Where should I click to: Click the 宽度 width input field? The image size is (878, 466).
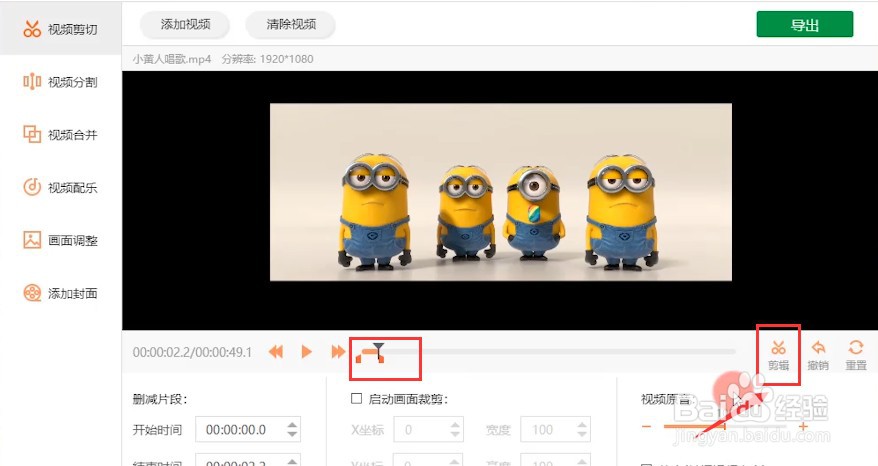[555, 430]
